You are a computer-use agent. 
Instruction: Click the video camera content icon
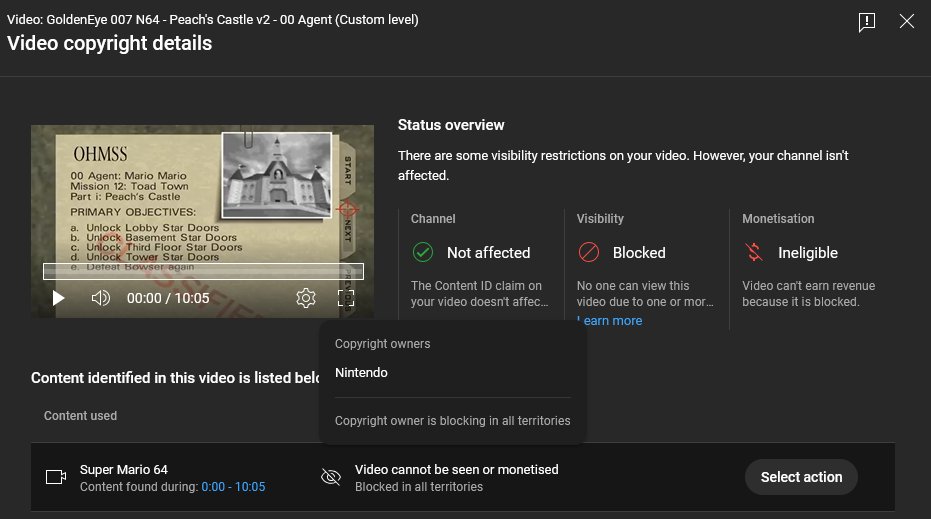pyautogui.click(x=56, y=477)
